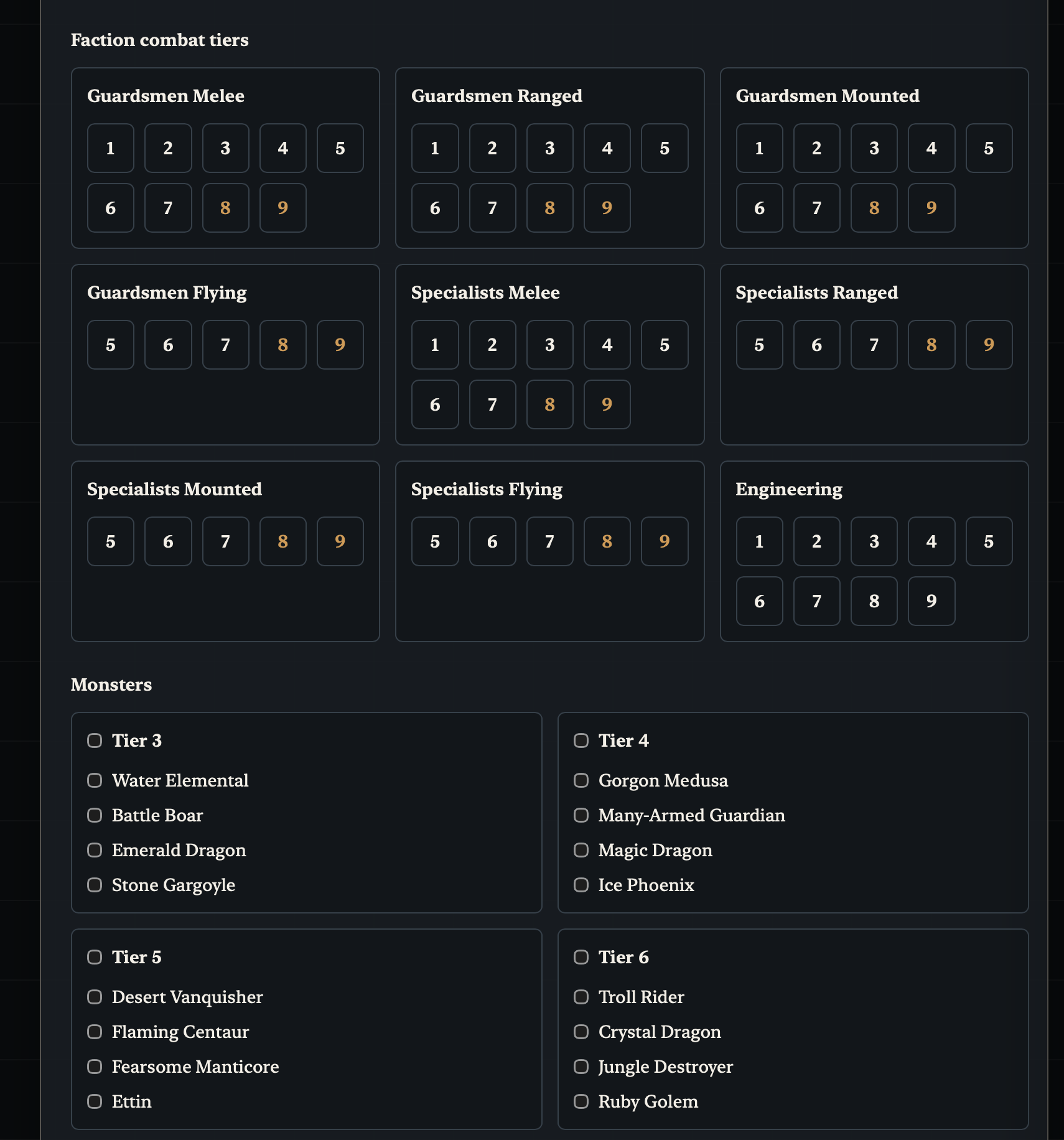Select Engineering tier 9

(x=931, y=601)
